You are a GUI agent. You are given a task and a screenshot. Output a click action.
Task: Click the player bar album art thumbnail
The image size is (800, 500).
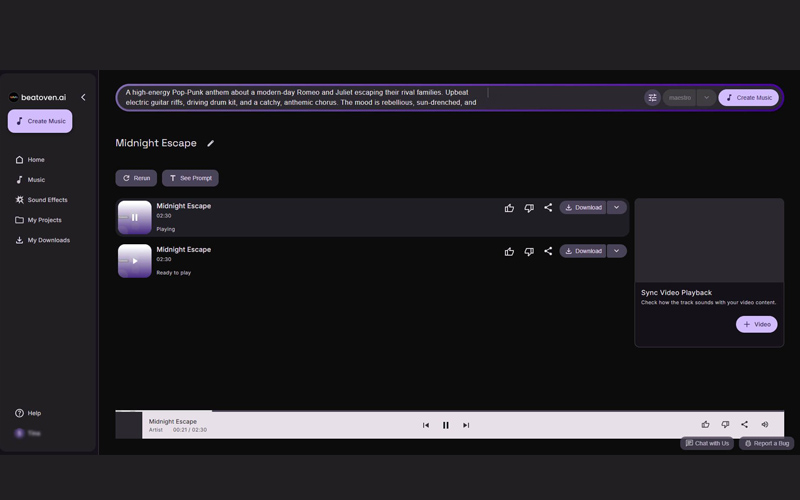pos(129,425)
